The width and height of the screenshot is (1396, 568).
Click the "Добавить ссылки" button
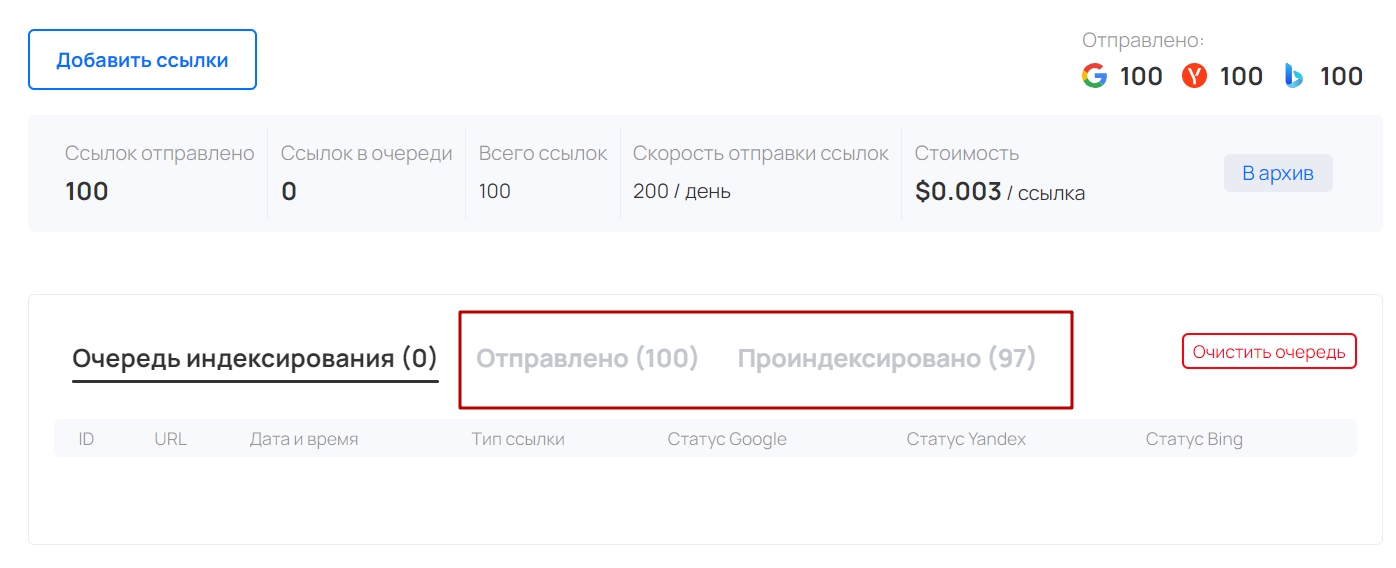pos(142,60)
